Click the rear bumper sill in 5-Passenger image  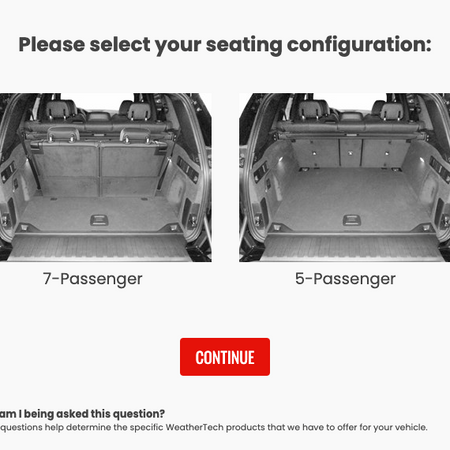tap(352, 247)
